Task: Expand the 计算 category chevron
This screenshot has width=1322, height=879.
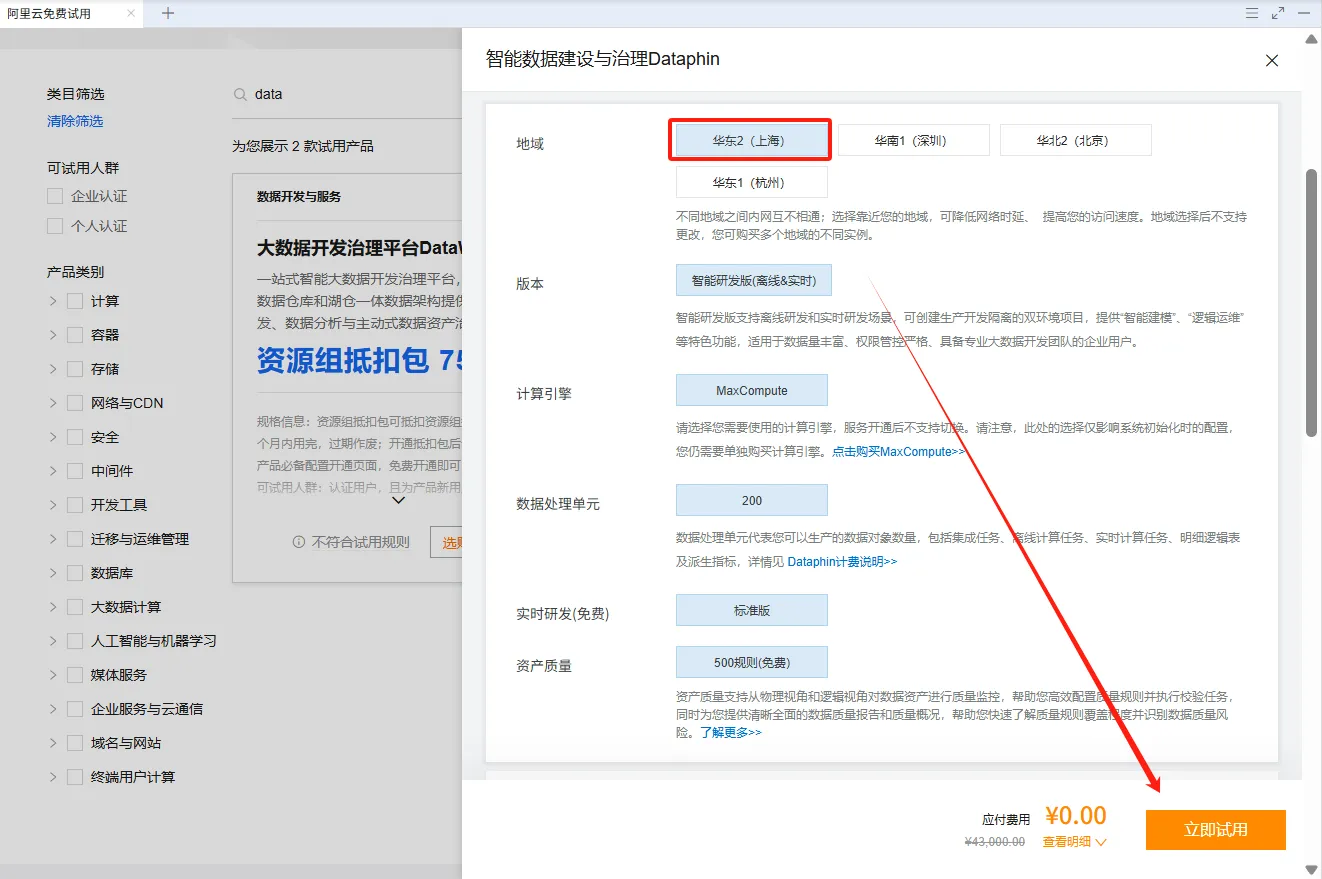Action: coord(53,301)
